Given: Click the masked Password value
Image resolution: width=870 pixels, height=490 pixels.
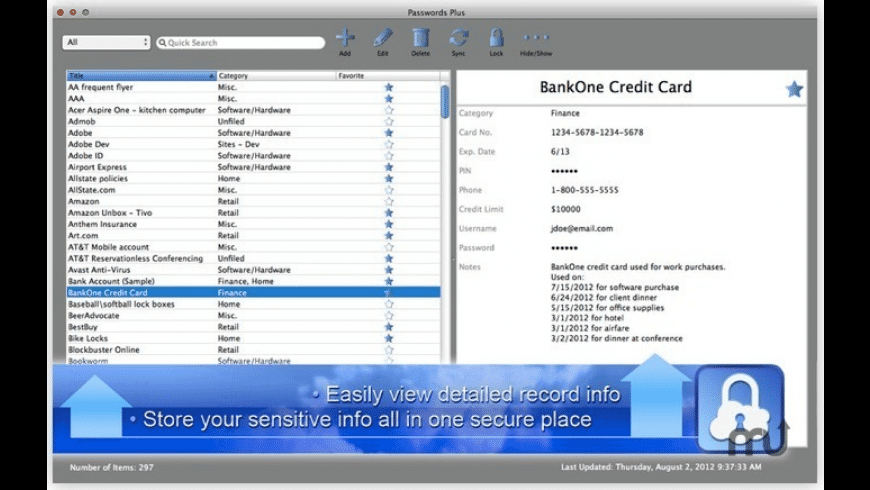Looking at the screenshot, I should (564, 248).
